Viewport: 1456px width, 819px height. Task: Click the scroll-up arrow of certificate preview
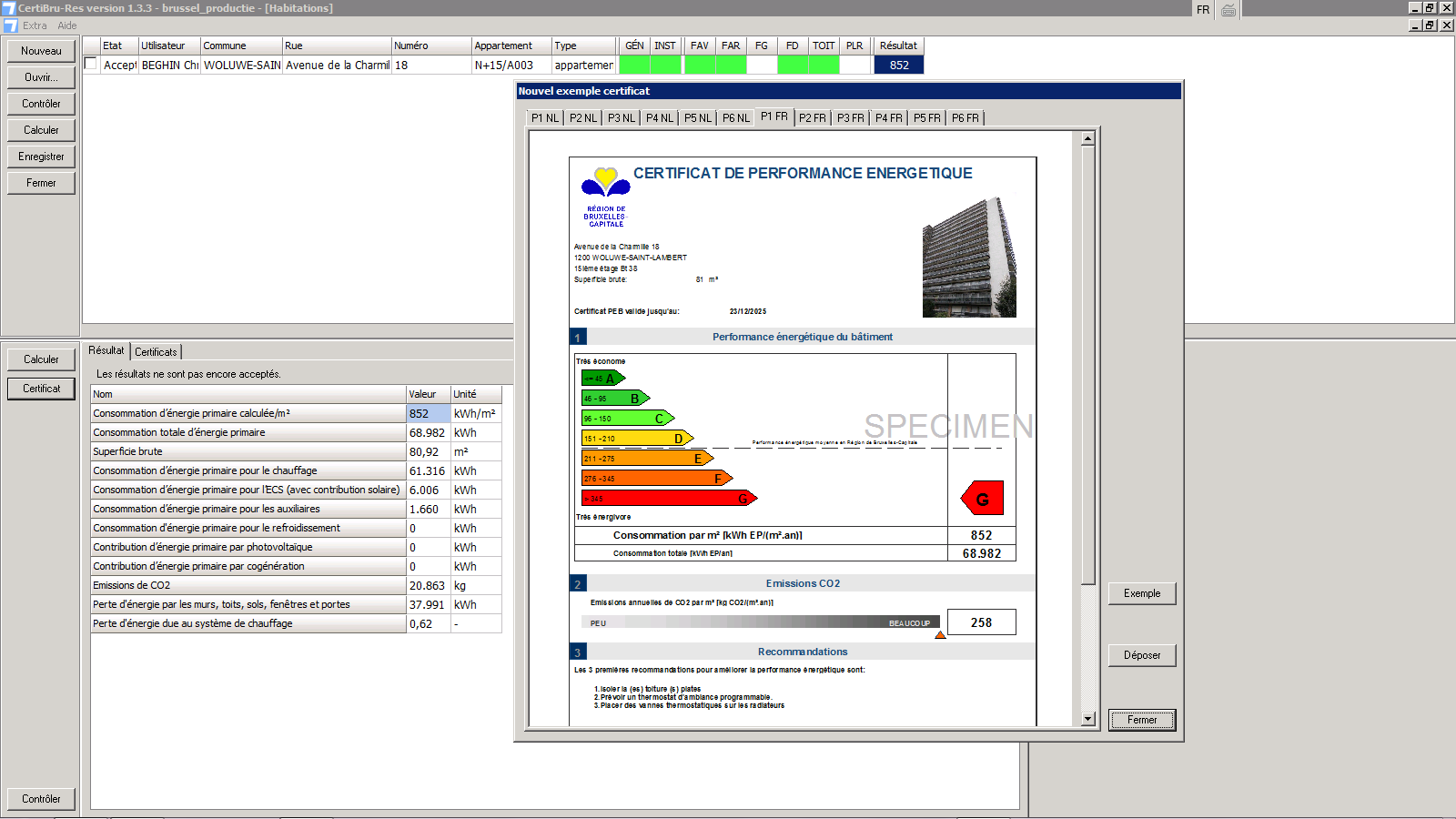1087,139
